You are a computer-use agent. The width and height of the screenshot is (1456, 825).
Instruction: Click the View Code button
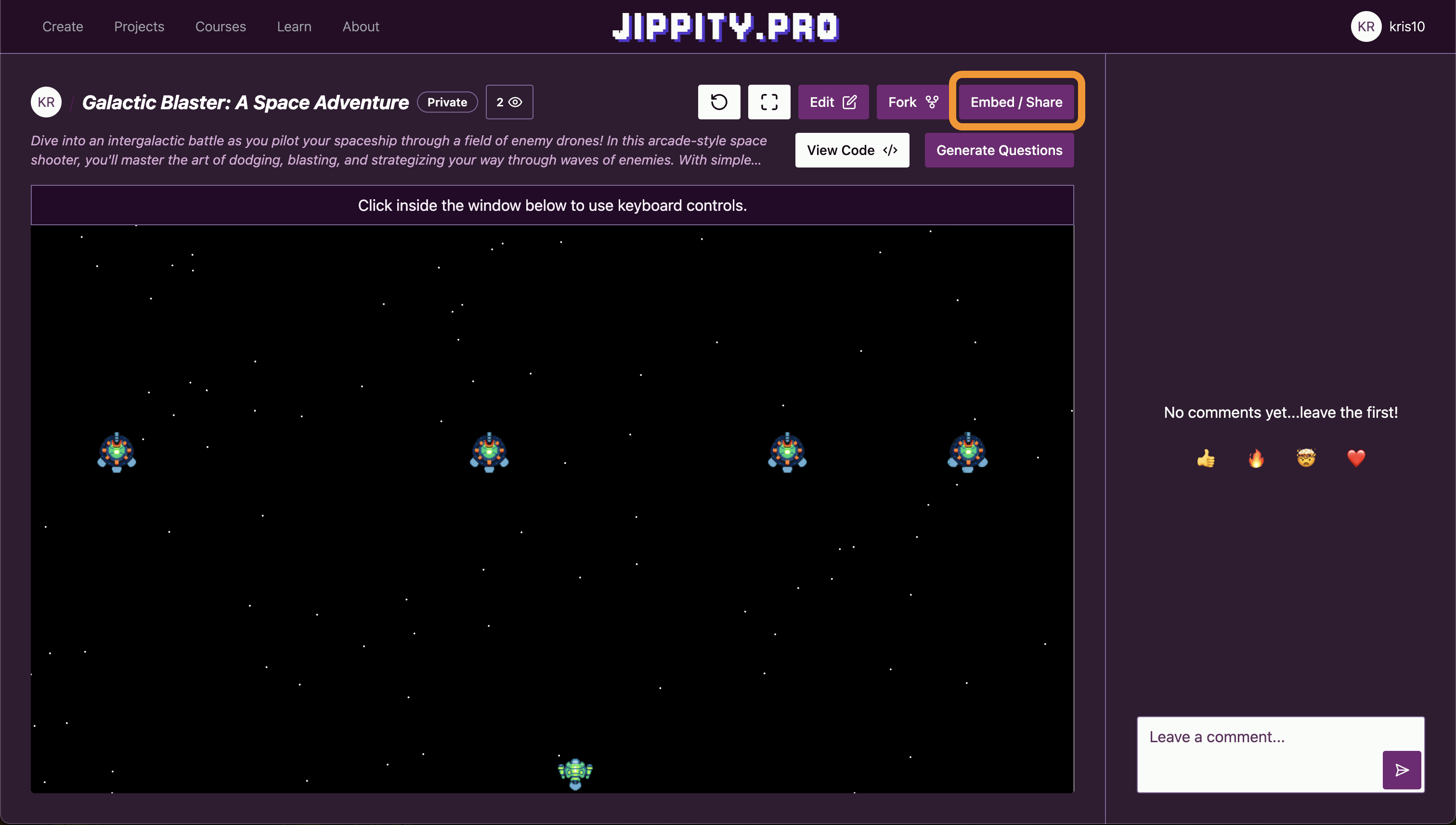pos(851,150)
